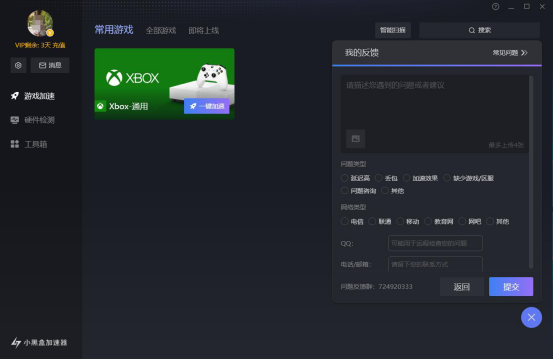The image size is (553, 360).
Task: Click the image upload icon in feedback box
Action: pyautogui.click(x=356, y=139)
